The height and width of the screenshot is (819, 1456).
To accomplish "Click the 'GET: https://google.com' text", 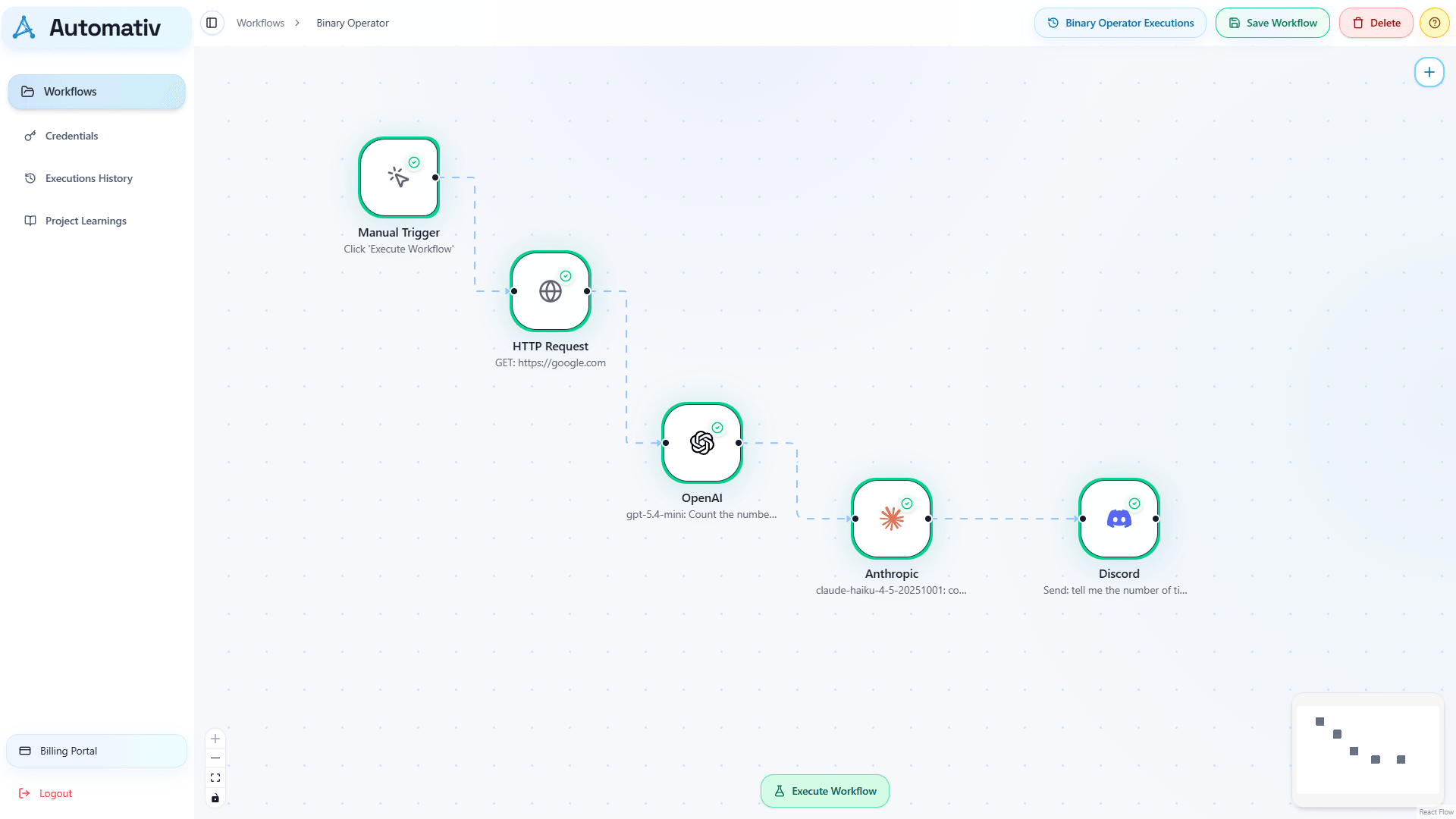I will point(551,362).
